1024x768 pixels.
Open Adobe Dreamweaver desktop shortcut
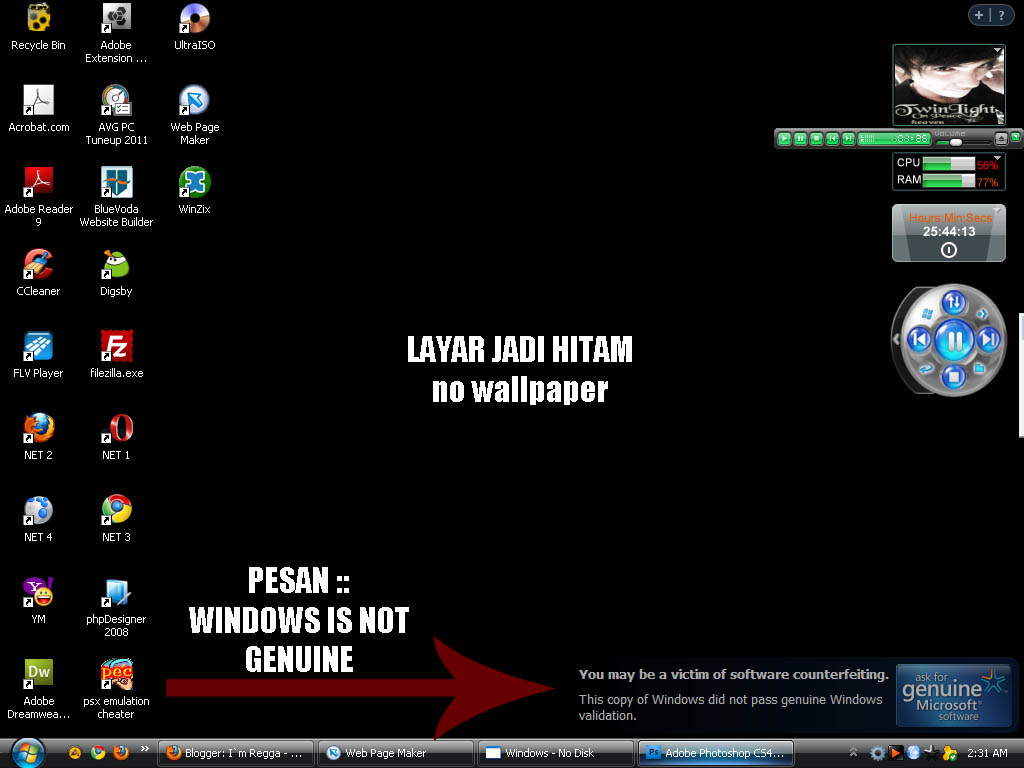(39, 689)
